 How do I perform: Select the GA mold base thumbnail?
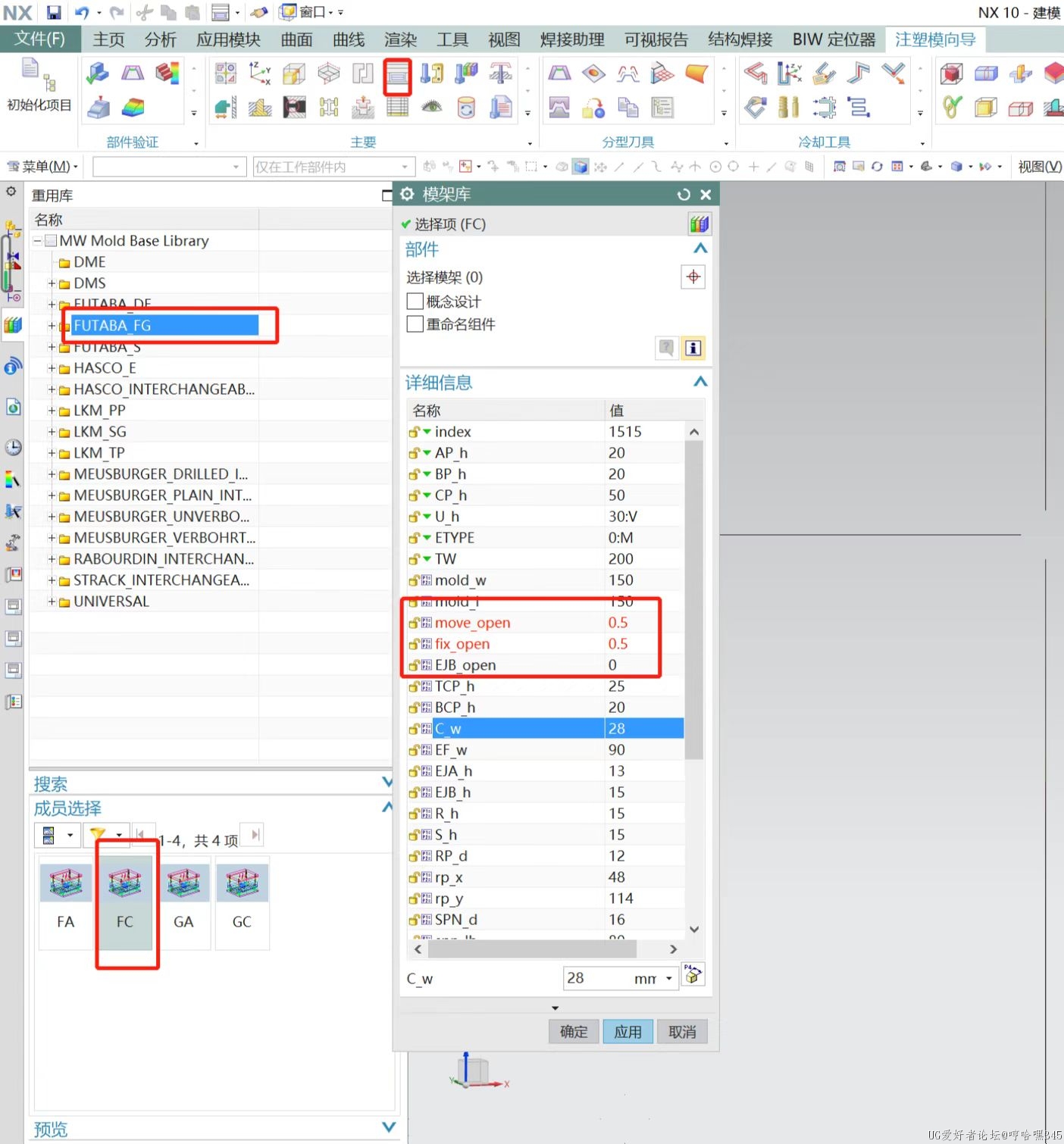point(183,902)
